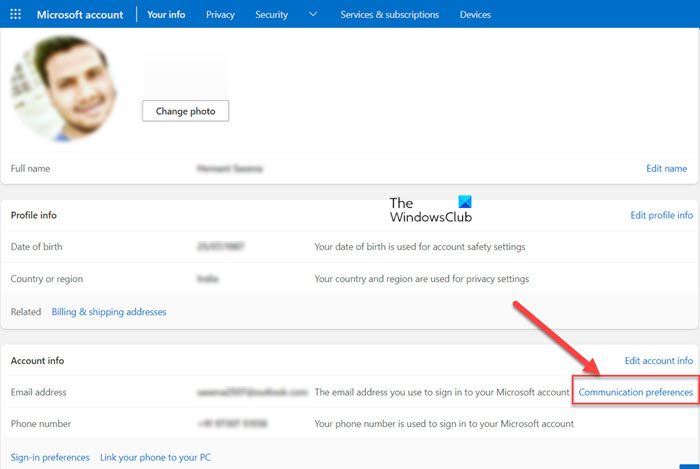
Task: Open Services & subscriptions tab
Action: [x=389, y=15]
